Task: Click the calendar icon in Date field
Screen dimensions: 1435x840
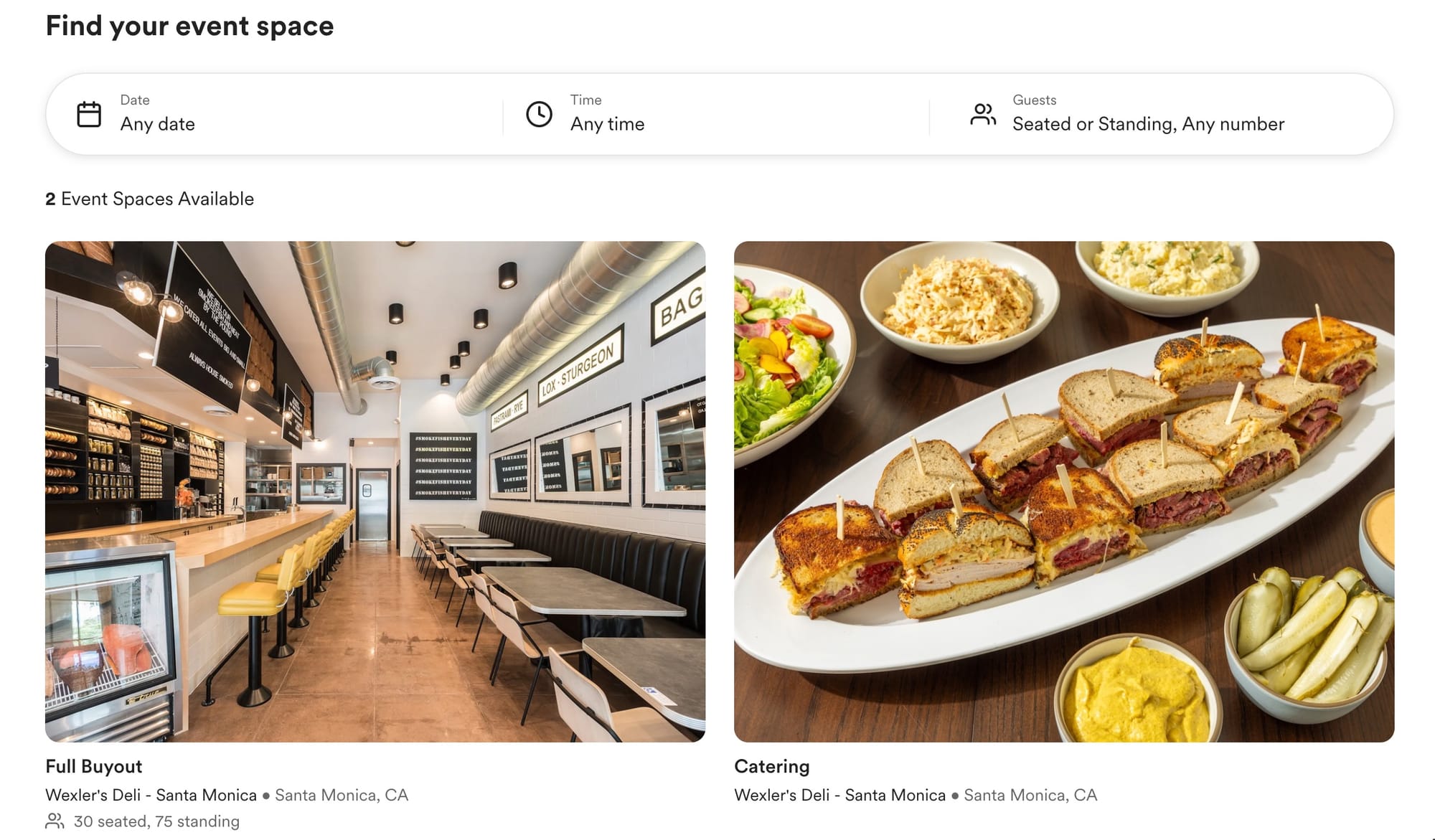Action: click(89, 114)
